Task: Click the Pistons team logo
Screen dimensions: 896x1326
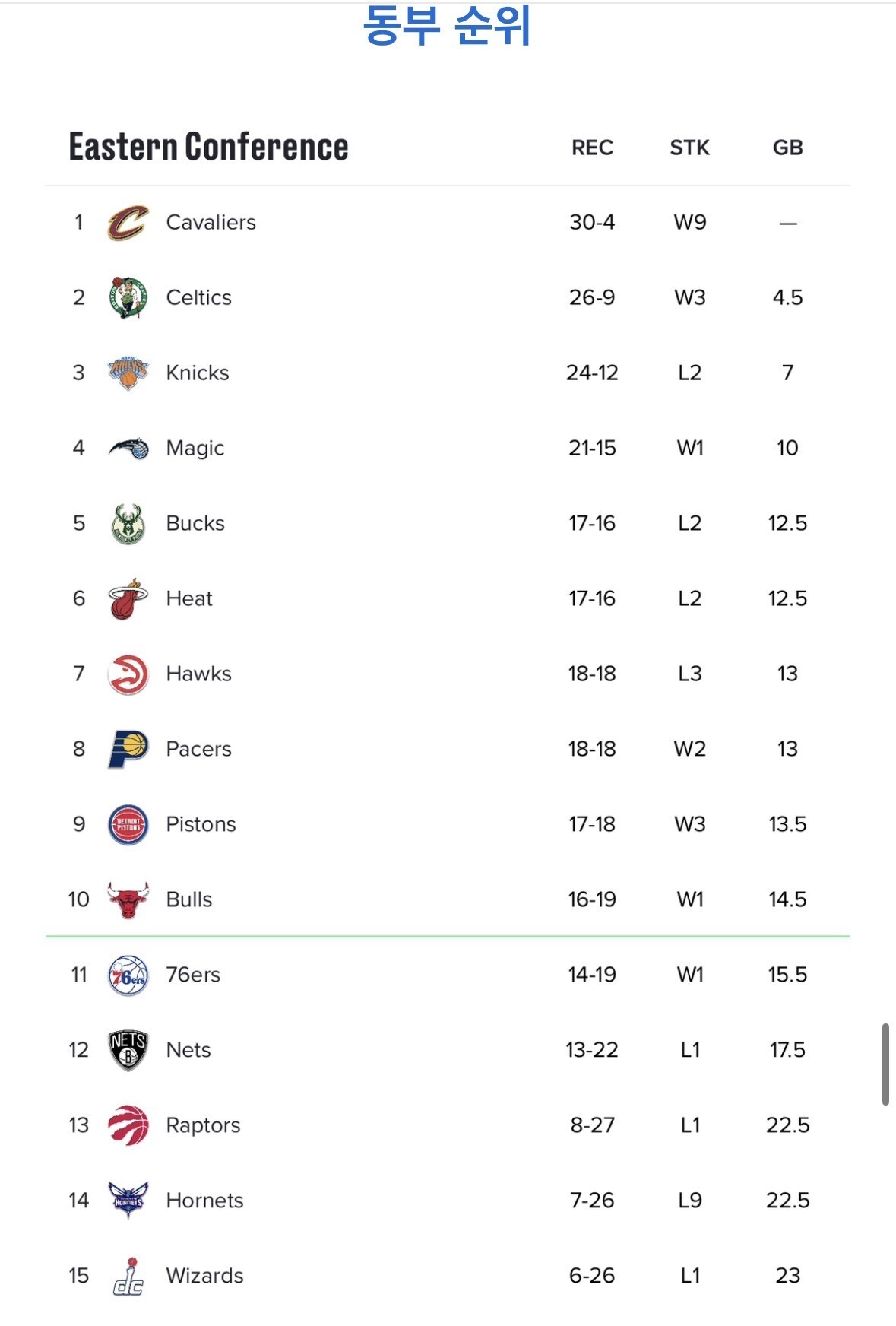Action: coord(128,824)
